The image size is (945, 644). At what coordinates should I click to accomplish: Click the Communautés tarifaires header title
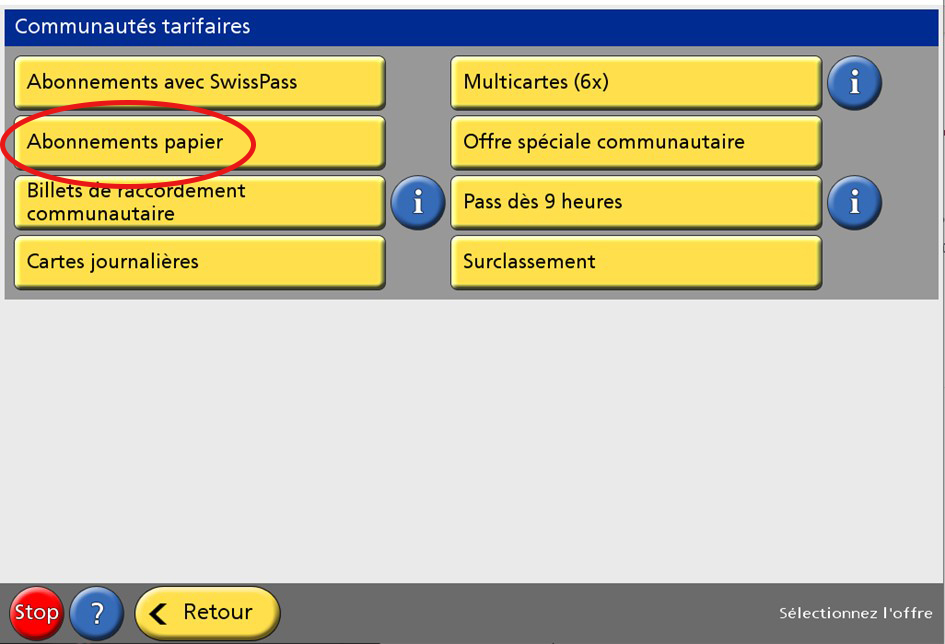[132, 27]
